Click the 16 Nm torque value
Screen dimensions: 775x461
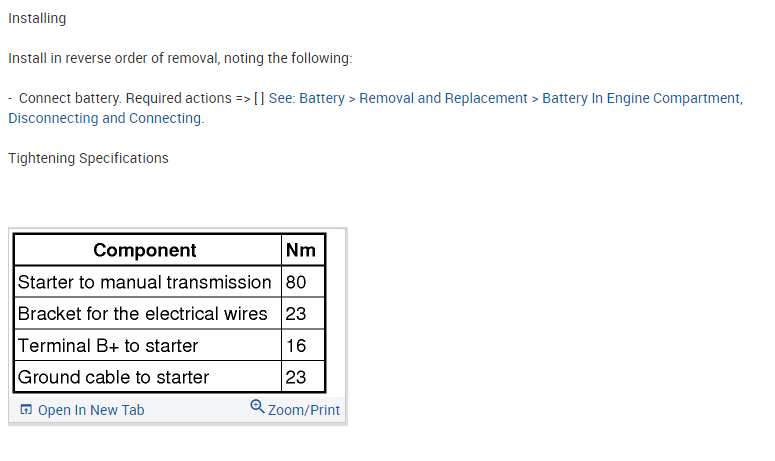point(296,346)
